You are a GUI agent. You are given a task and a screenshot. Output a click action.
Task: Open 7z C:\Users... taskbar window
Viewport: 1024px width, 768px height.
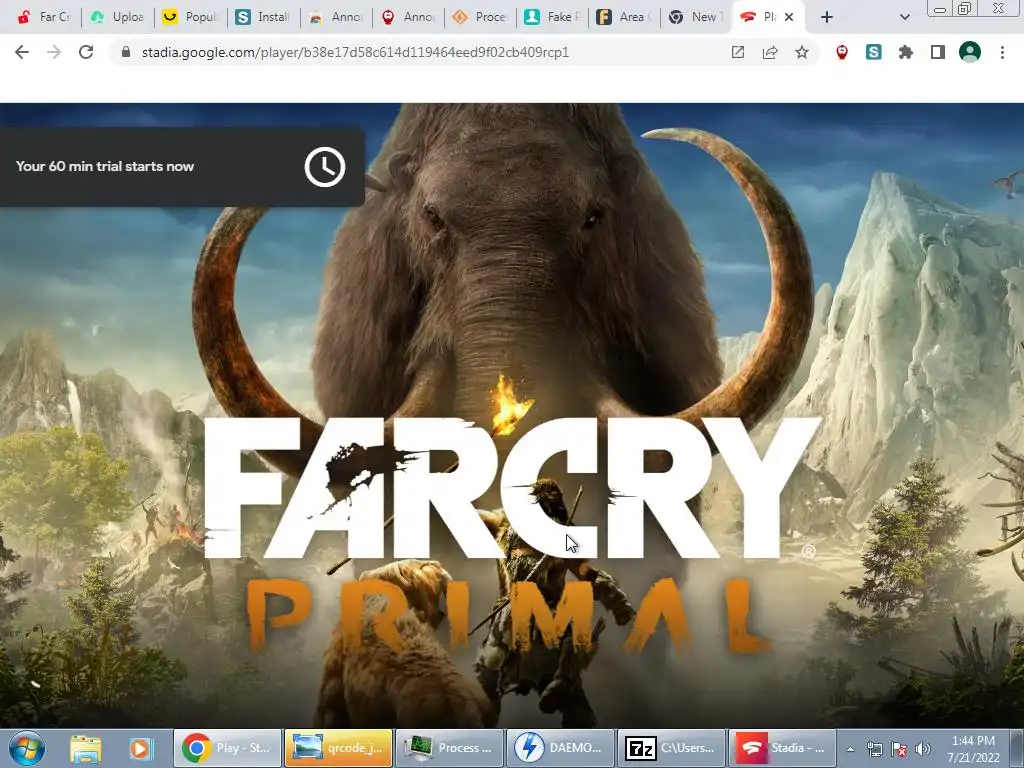(671, 748)
